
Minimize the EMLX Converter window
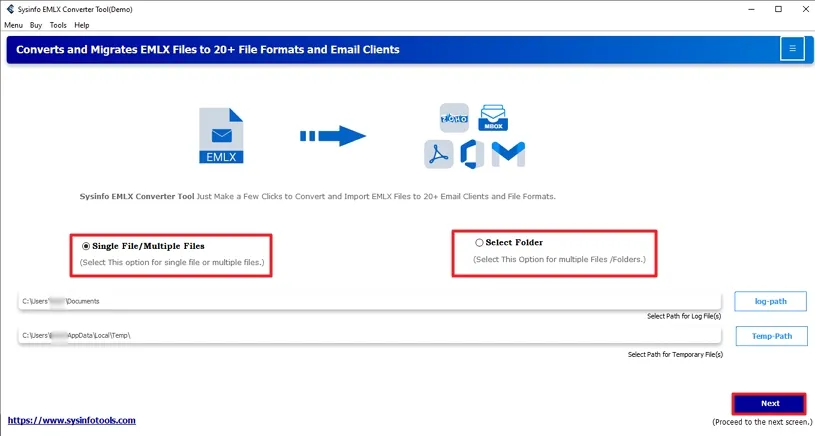click(751, 9)
